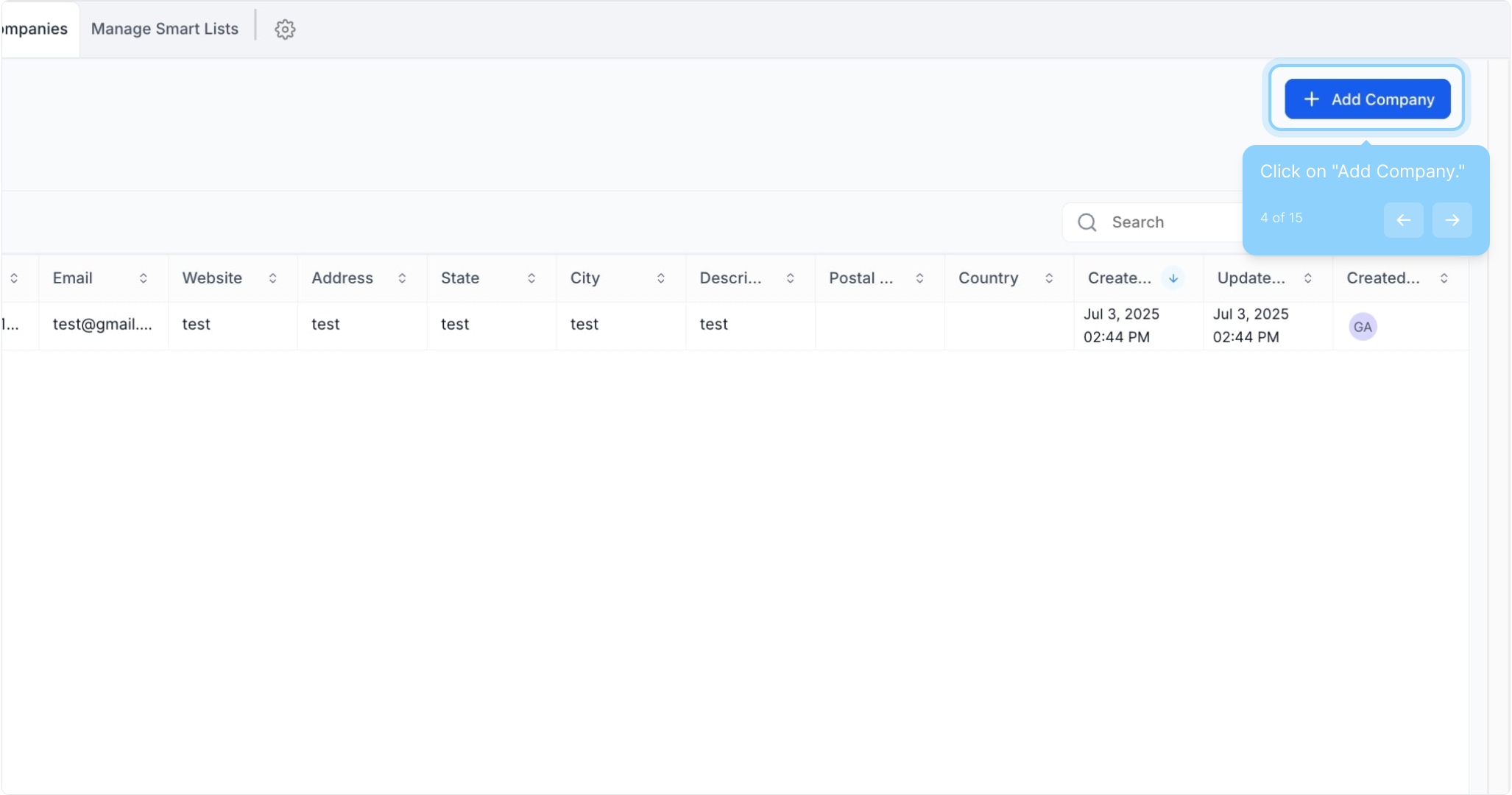
Task: Toggle the Created date descending sort arrow
Action: (1173, 278)
